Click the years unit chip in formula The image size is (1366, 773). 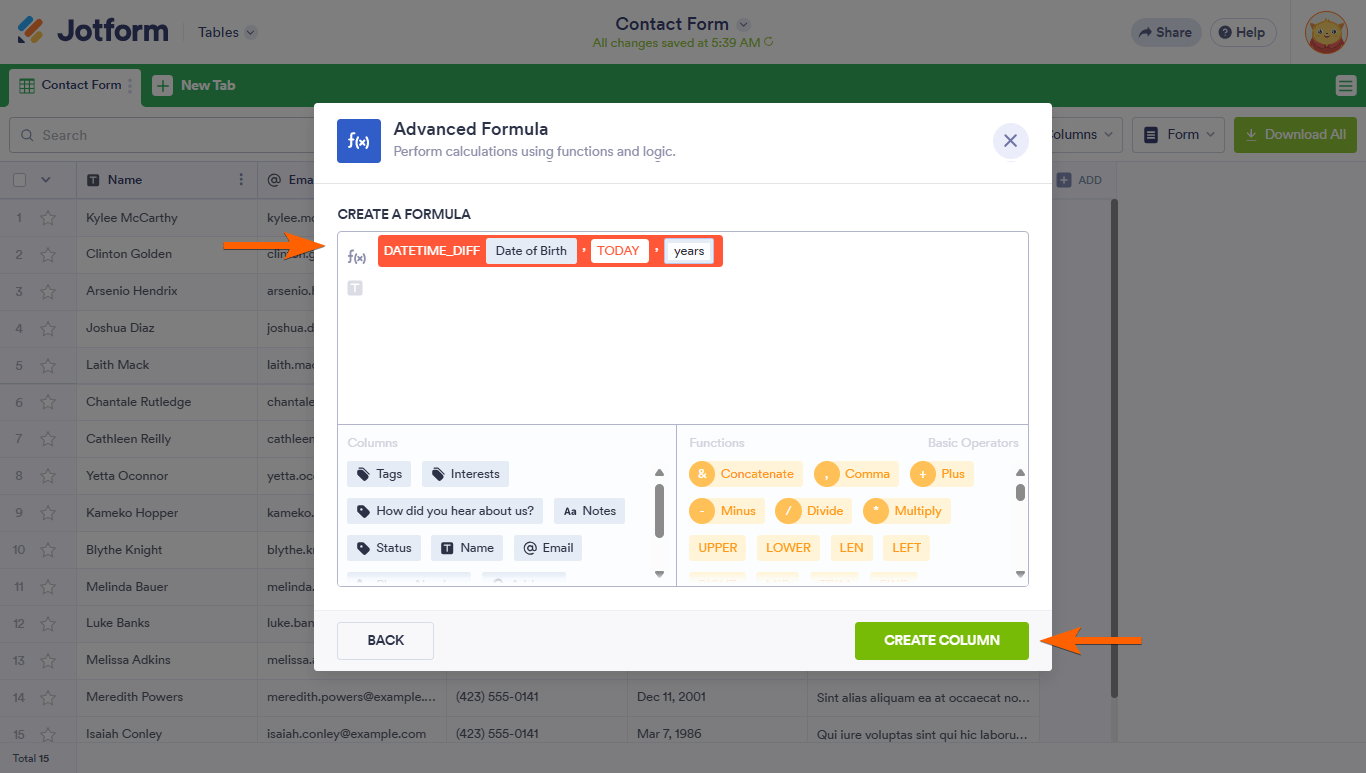point(689,251)
